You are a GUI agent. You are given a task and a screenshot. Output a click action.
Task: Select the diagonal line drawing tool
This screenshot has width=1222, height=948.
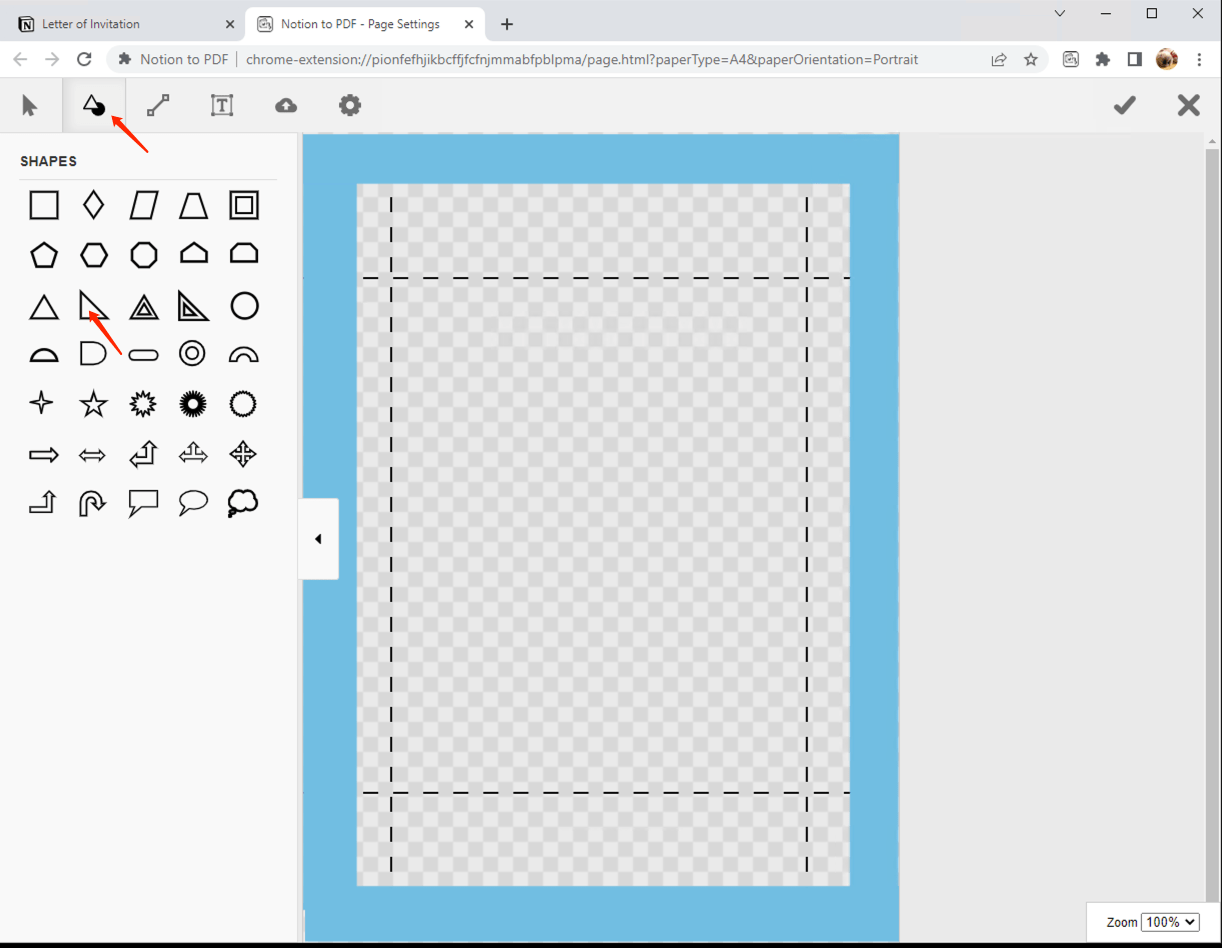click(x=157, y=105)
